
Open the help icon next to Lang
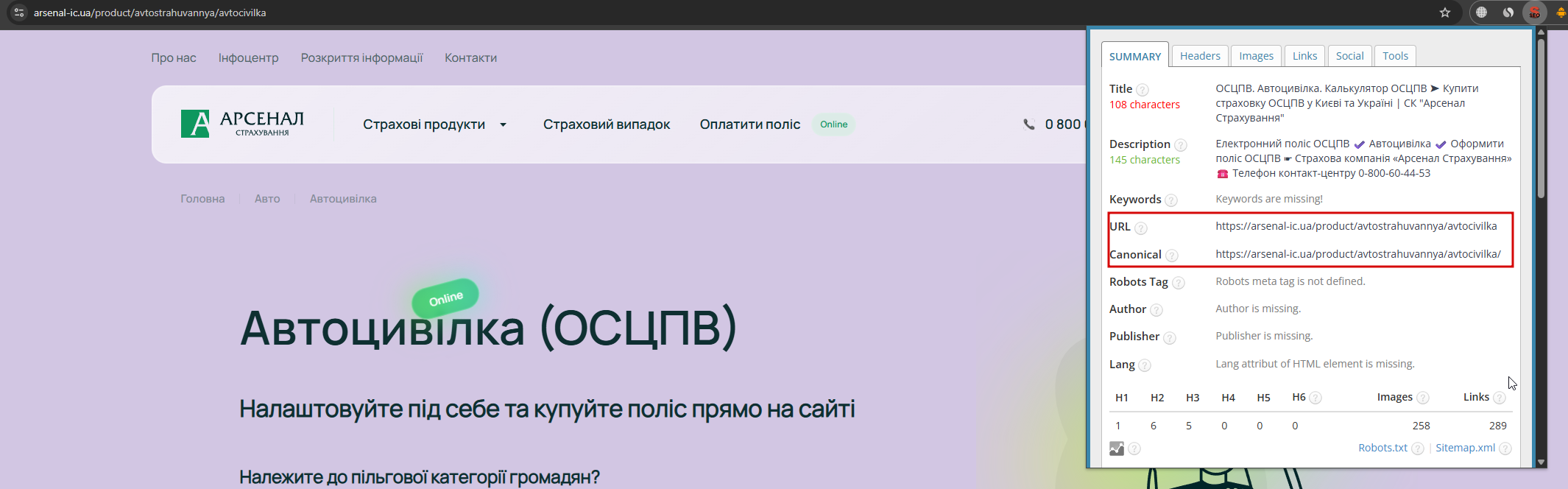click(1145, 365)
